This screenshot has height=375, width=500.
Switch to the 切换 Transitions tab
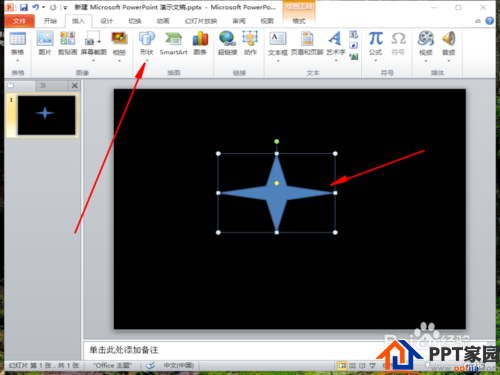[135, 21]
